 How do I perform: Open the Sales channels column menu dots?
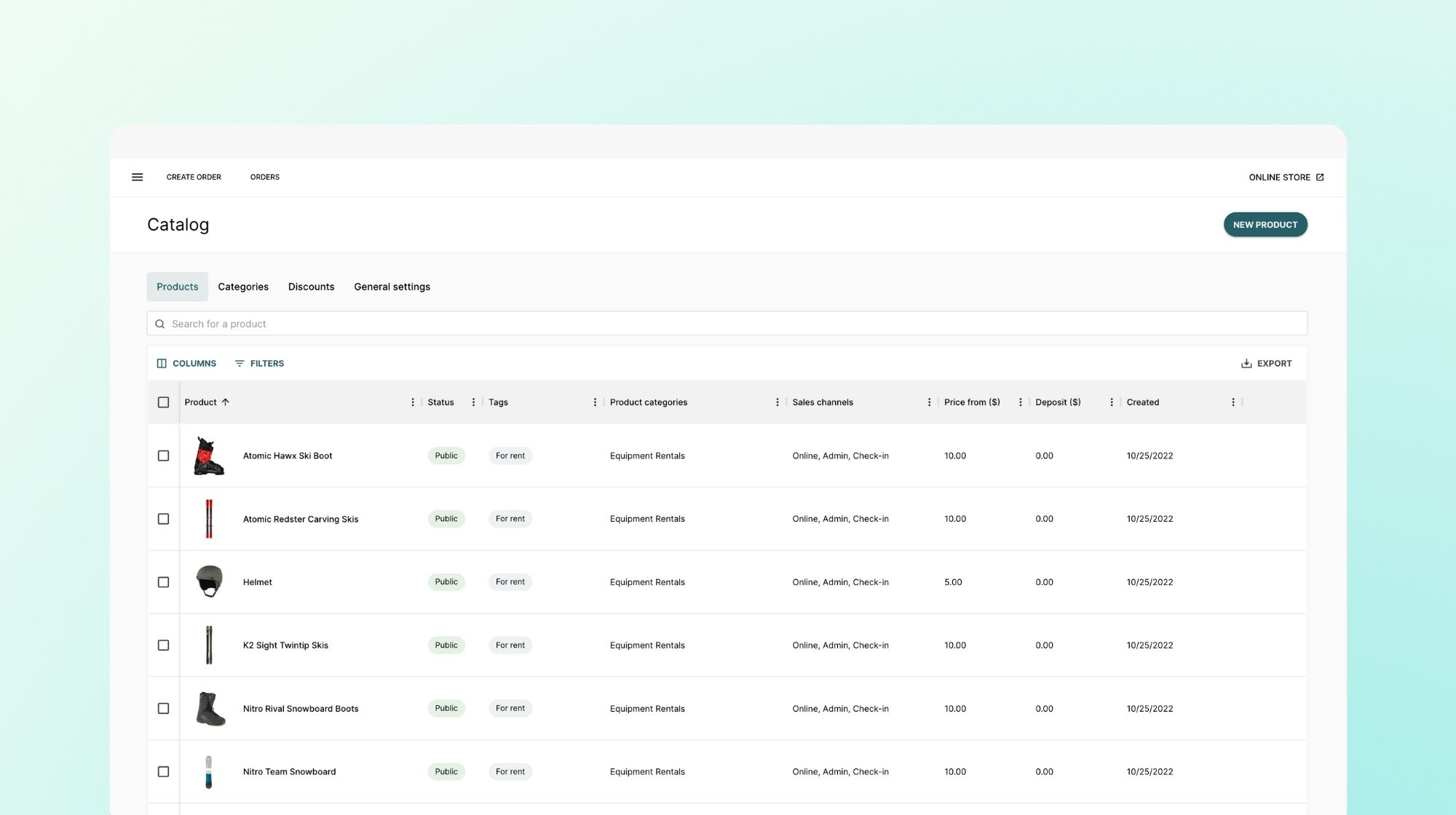point(929,402)
